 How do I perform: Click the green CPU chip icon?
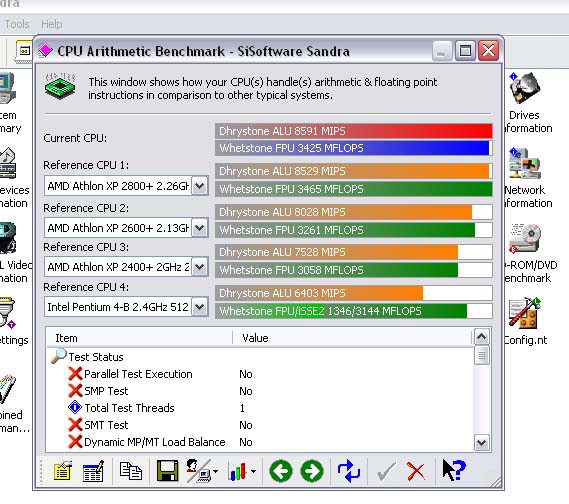point(60,87)
